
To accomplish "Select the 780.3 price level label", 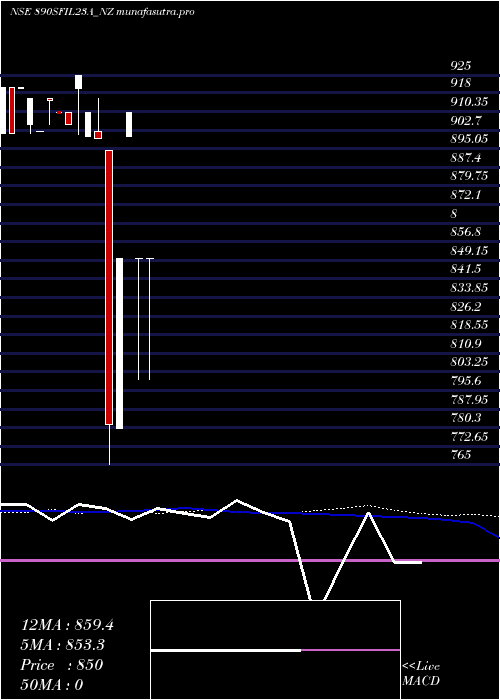I will pos(466,418).
